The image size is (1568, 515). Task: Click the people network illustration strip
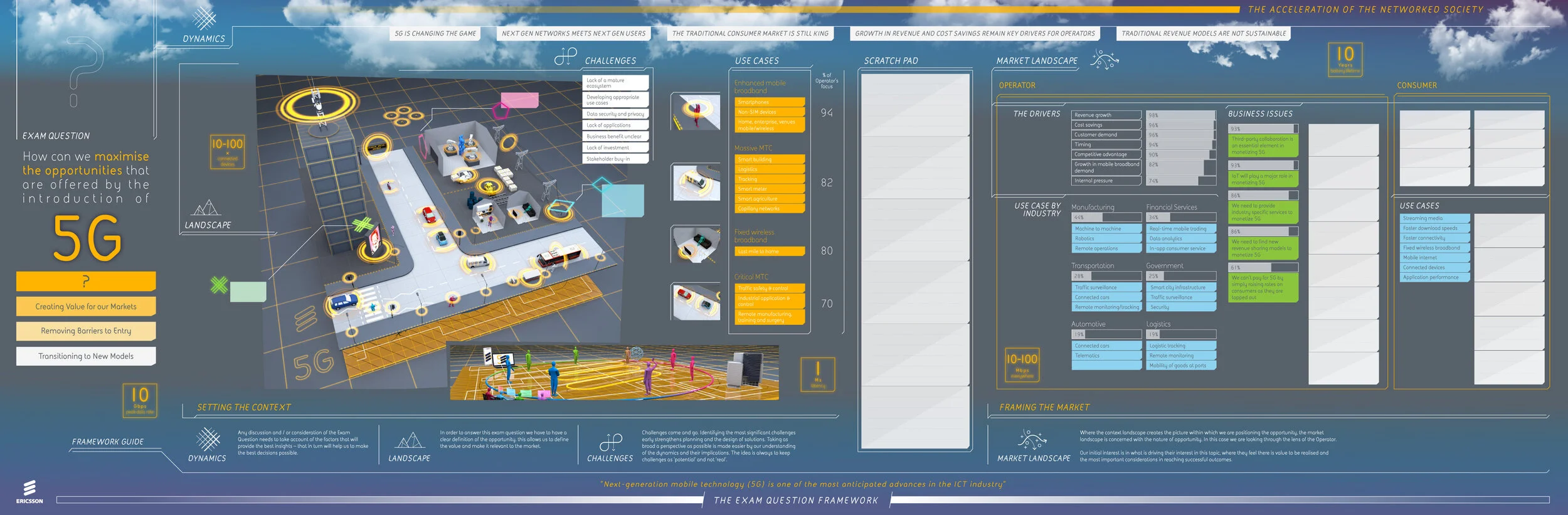click(x=614, y=372)
